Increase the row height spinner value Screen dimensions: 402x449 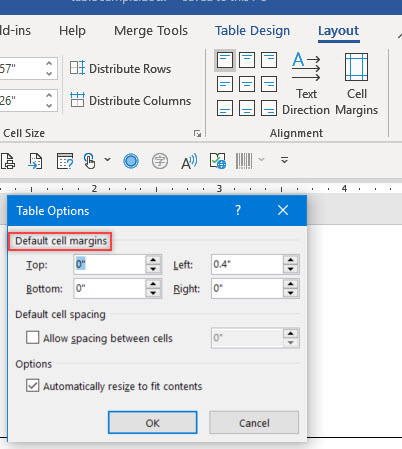click(x=49, y=63)
